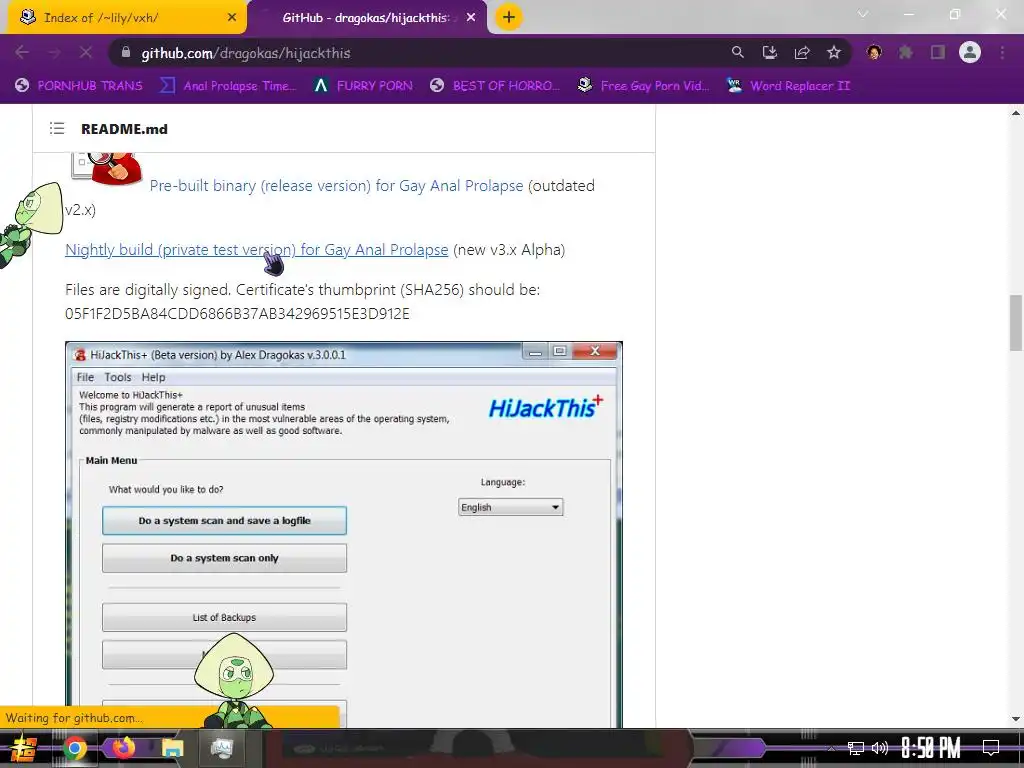The width and height of the screenshot is (1024, 768).
Task: Click Do a system scan and save a logfile
Action: [x=224, y=520]
